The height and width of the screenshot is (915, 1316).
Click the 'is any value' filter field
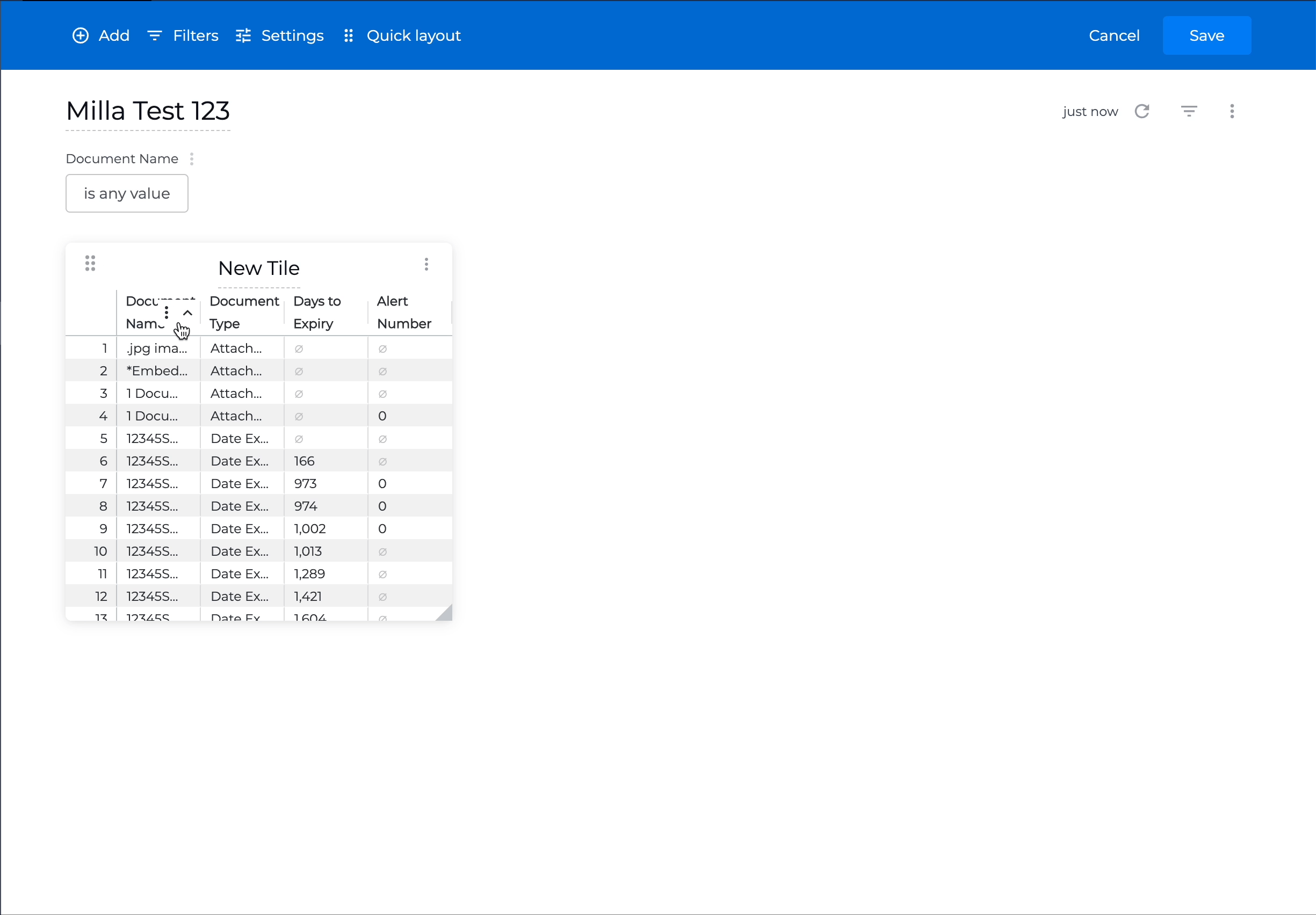(127, 193)
